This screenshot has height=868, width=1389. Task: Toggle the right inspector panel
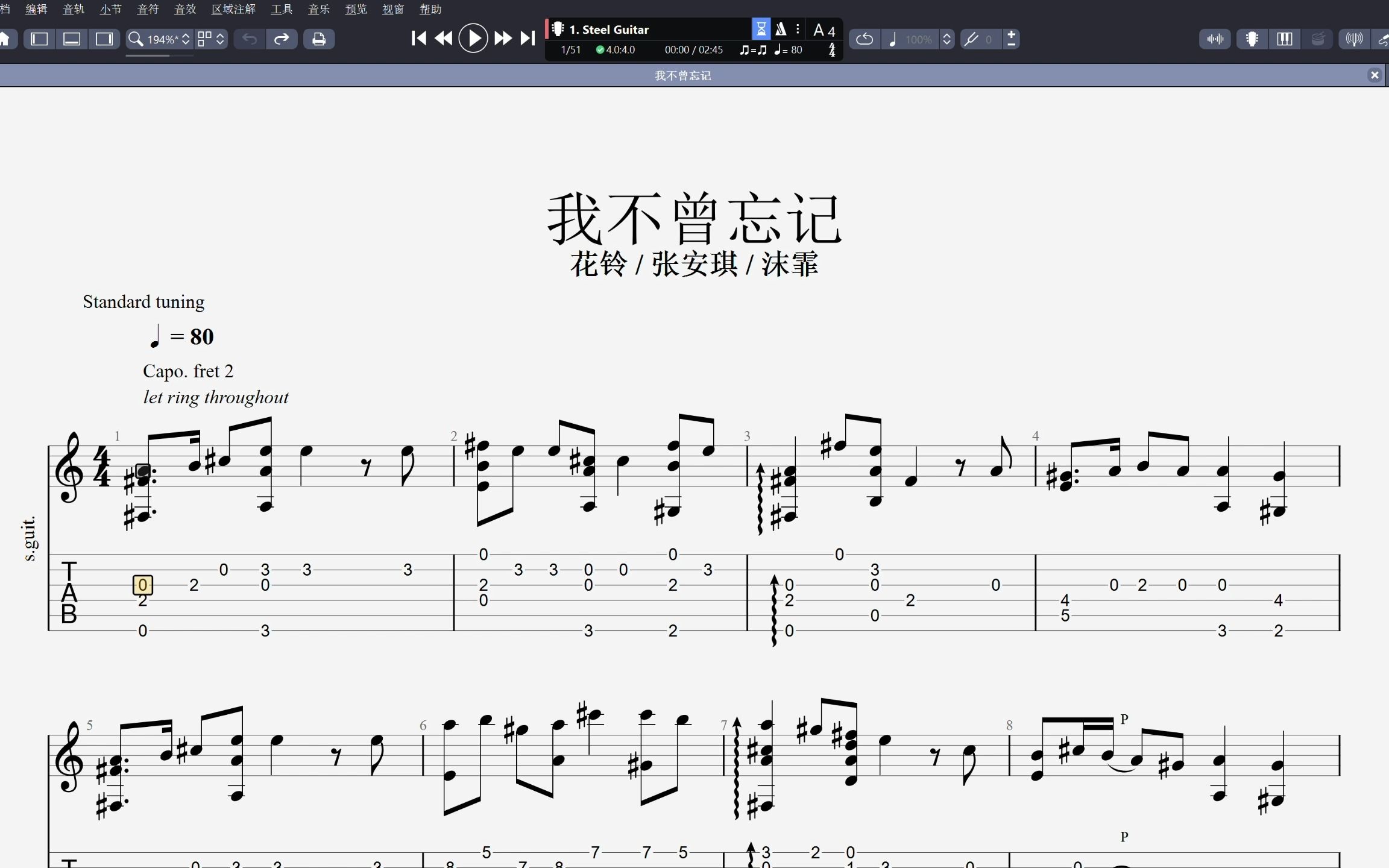[104, 39]
